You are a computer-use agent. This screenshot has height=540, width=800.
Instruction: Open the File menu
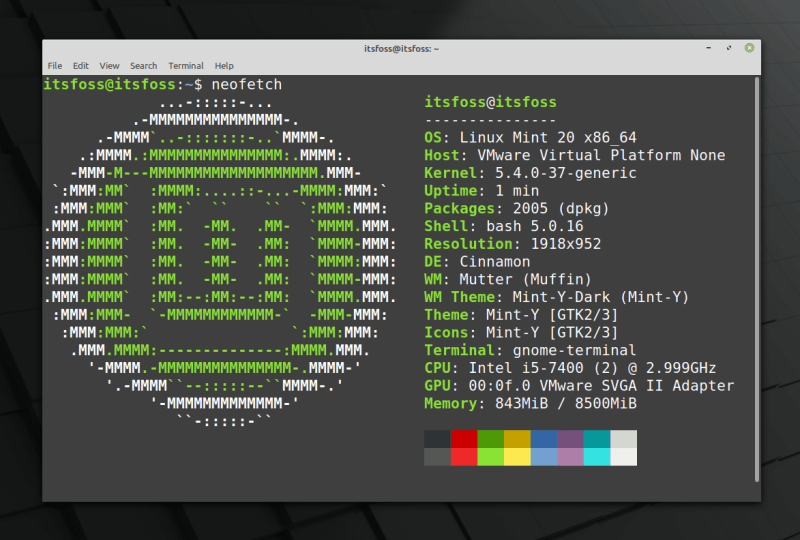[x=55, y=66]
